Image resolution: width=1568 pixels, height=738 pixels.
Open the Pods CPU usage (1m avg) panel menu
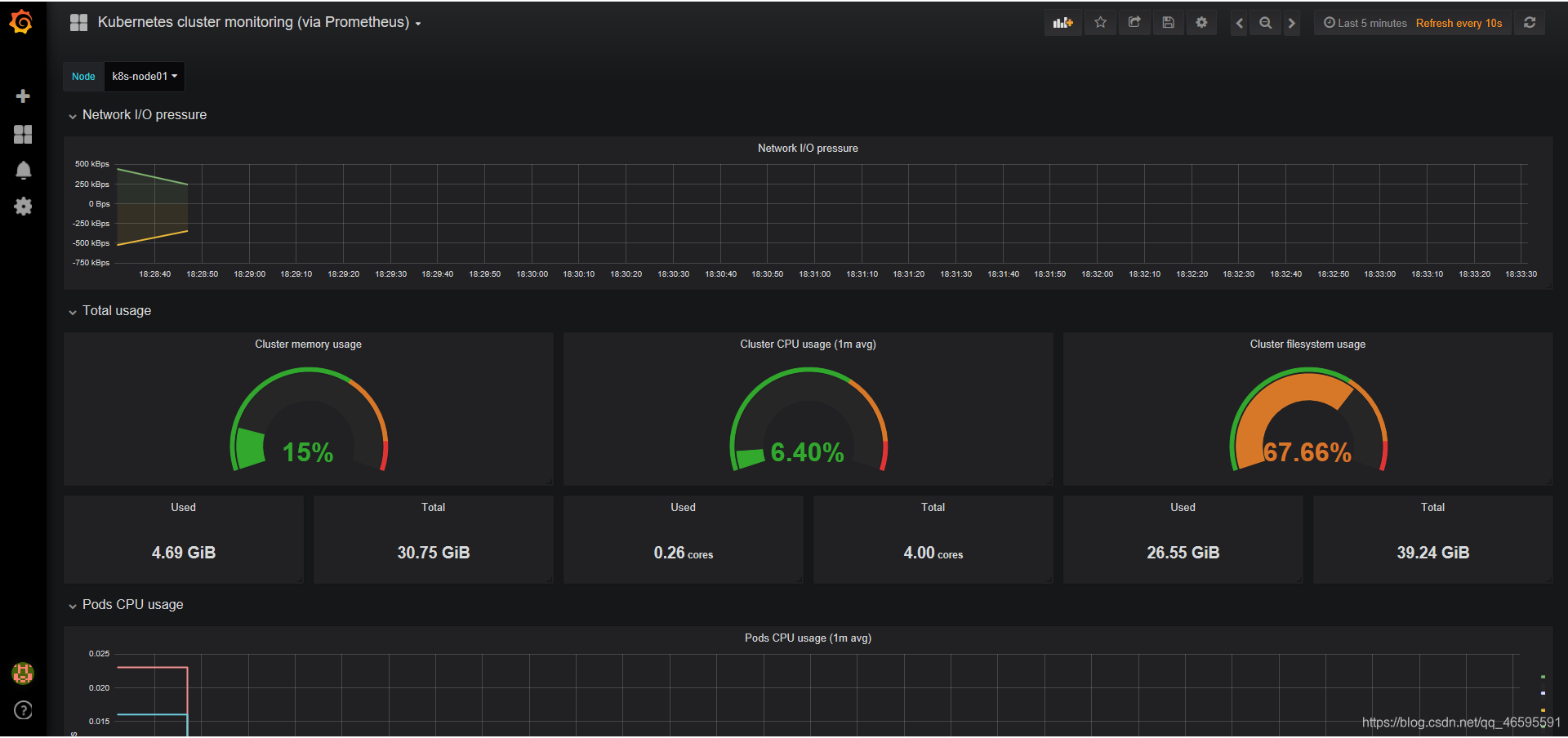point(808,638)
